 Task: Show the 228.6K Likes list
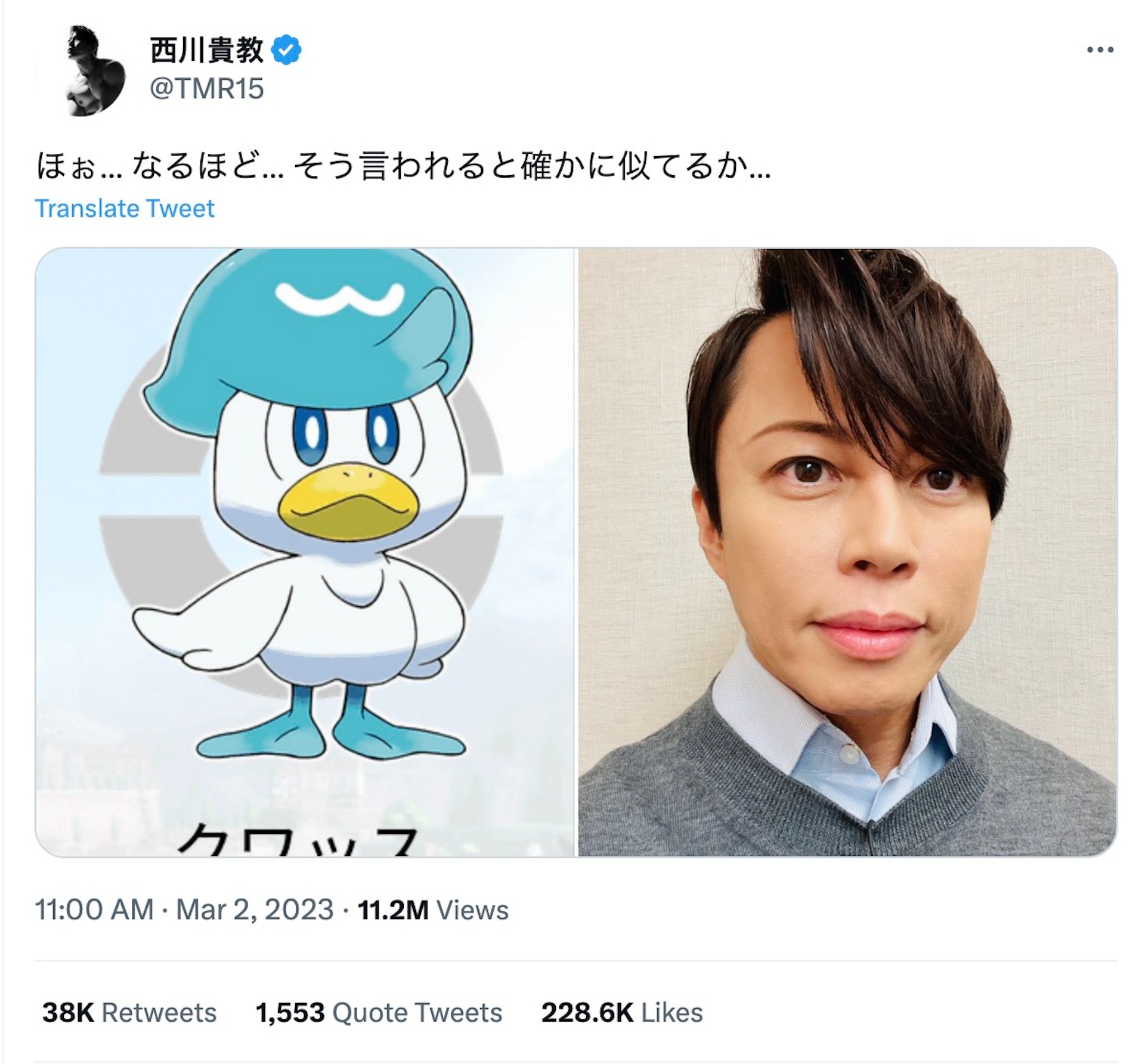(x=622, y=1012)
